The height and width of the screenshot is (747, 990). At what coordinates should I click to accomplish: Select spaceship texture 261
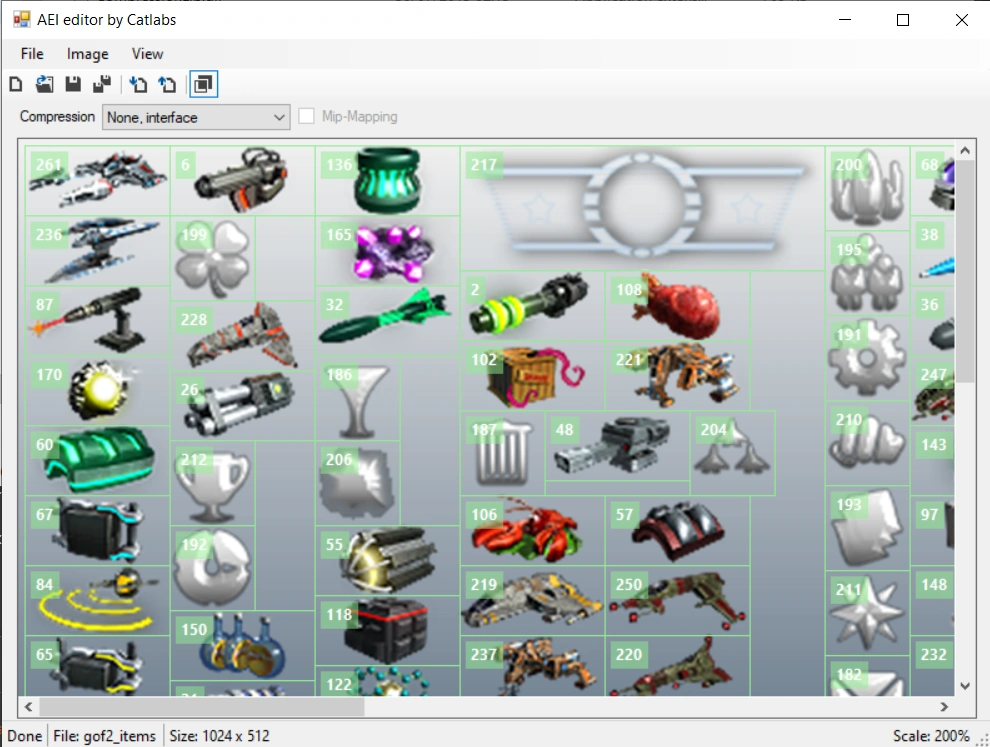coord(97,181)
